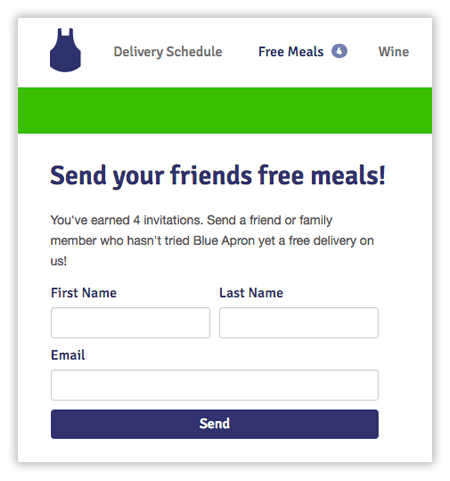
Task: Click the 'free delivery on us!' text
Action: (x=212, y=251)
